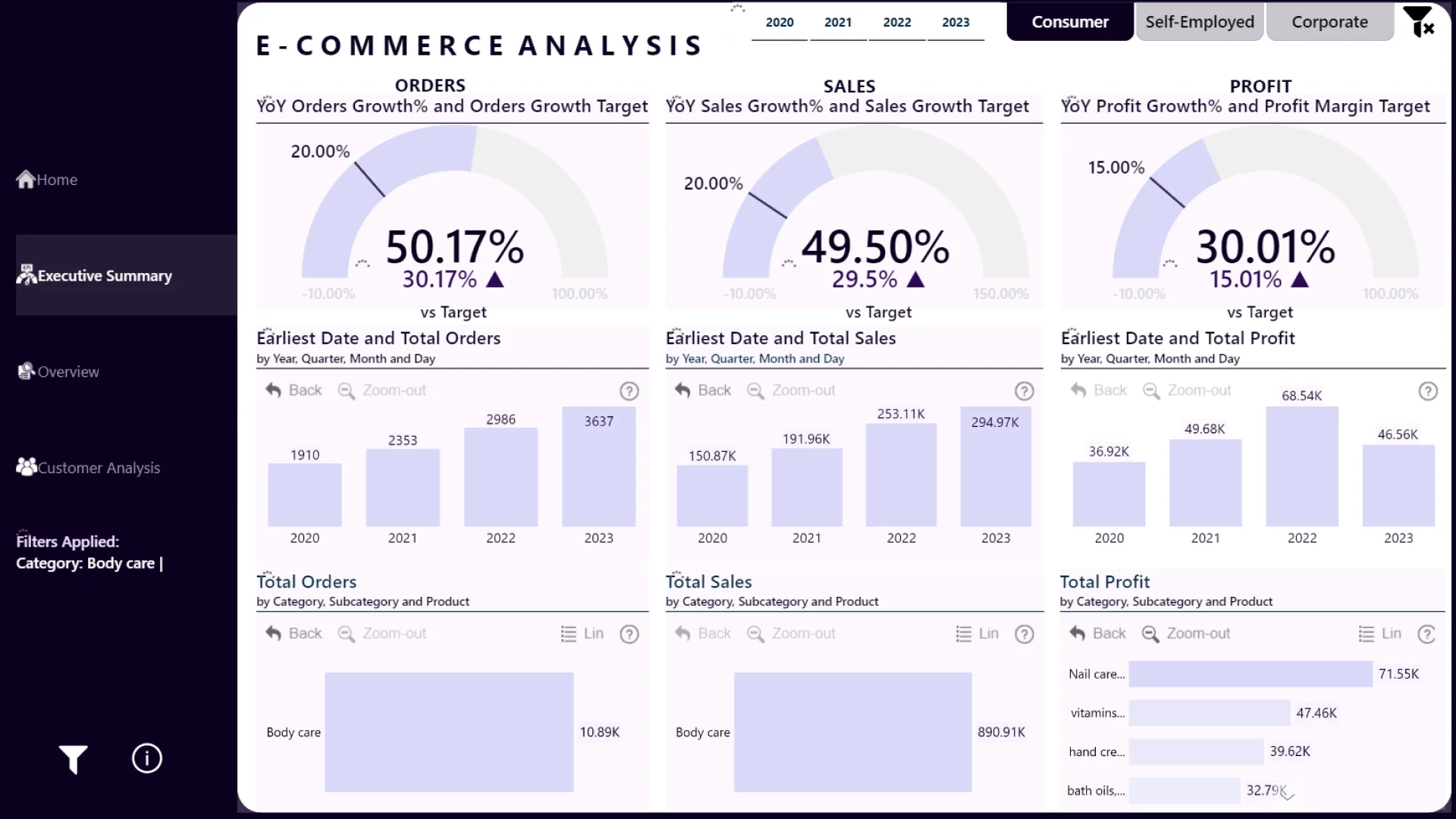
Task: Click the Customer Analysis people icon
Action: (27, 466)
